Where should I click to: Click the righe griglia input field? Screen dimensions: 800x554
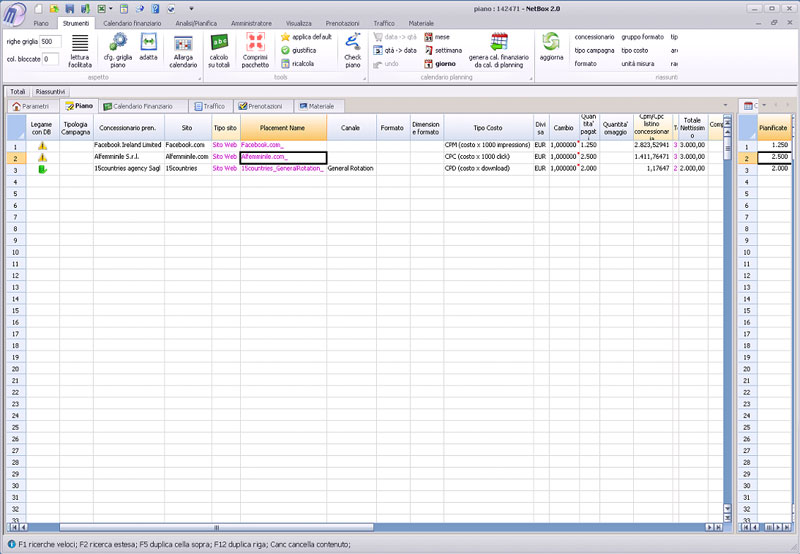click(49, 42)
